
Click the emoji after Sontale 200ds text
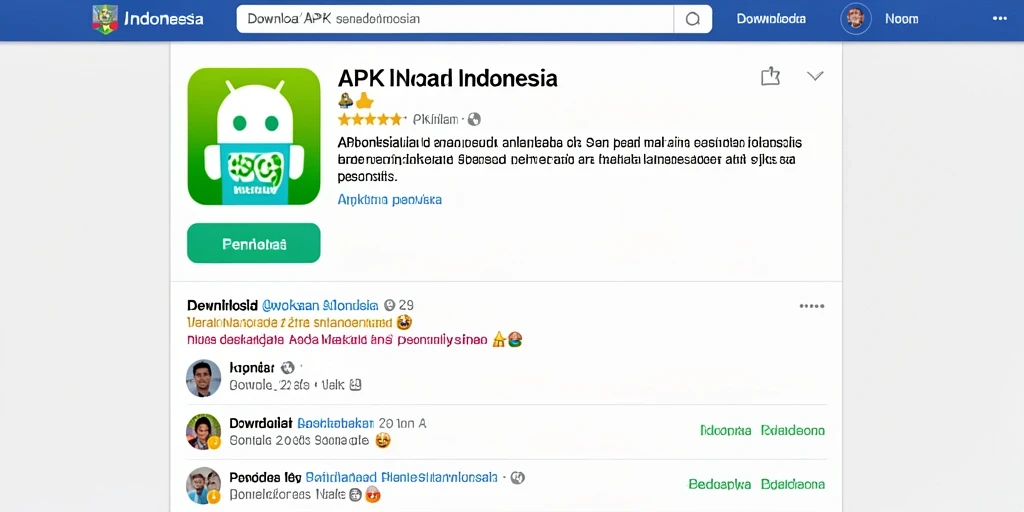(x=383, y=441)
